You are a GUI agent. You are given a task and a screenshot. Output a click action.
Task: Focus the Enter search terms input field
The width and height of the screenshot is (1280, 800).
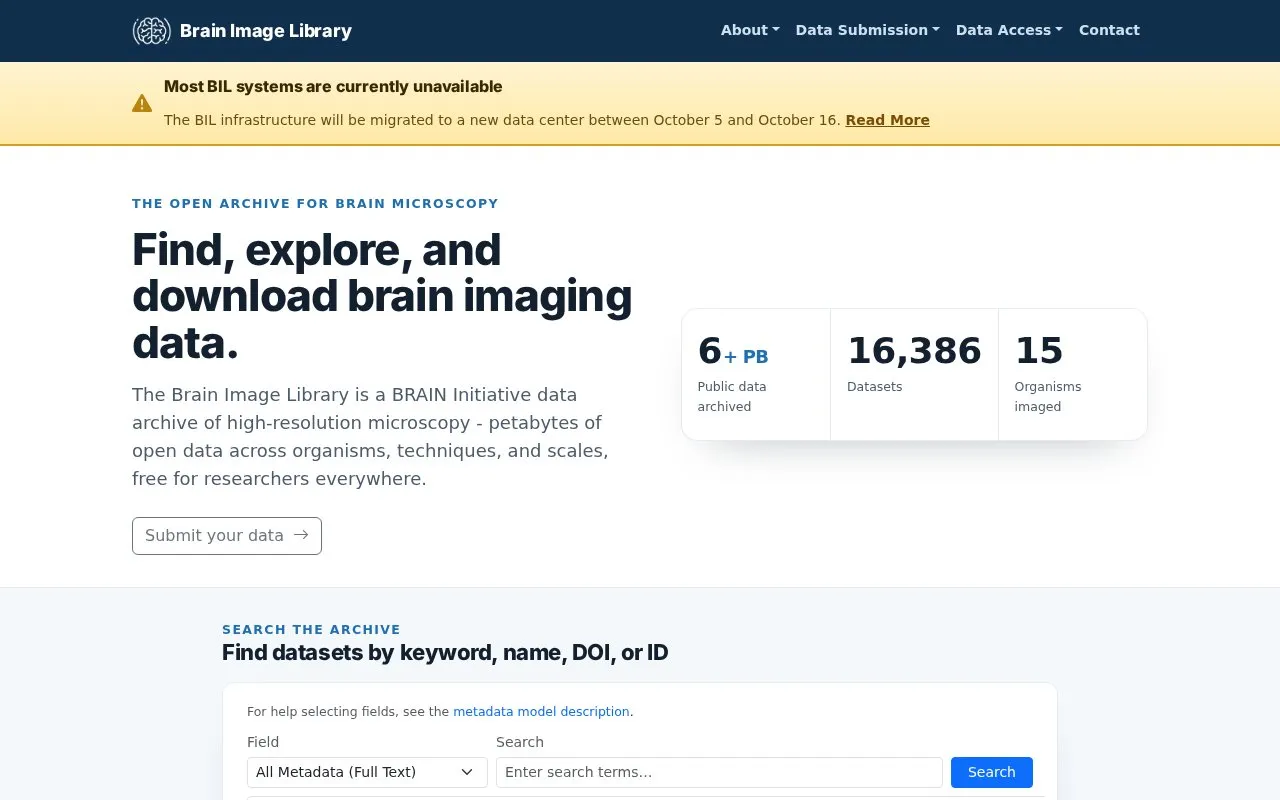(x=719, y=772)
